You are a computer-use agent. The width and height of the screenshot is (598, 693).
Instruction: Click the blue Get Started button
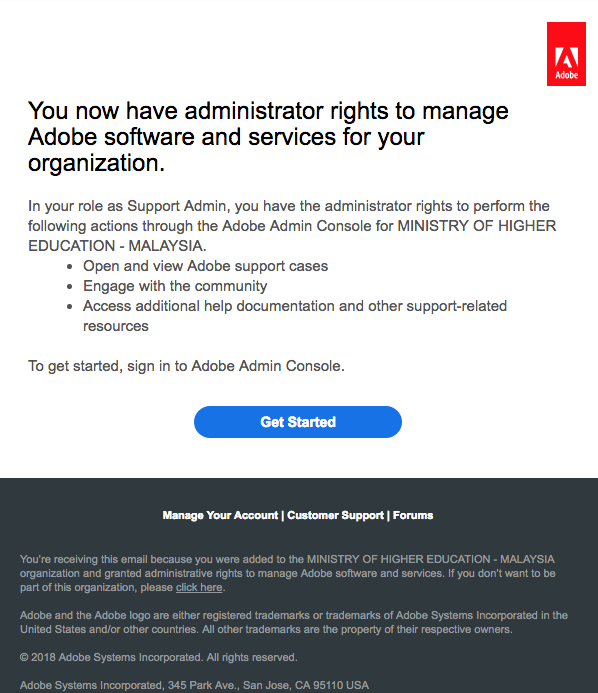(x=298, y=422)
